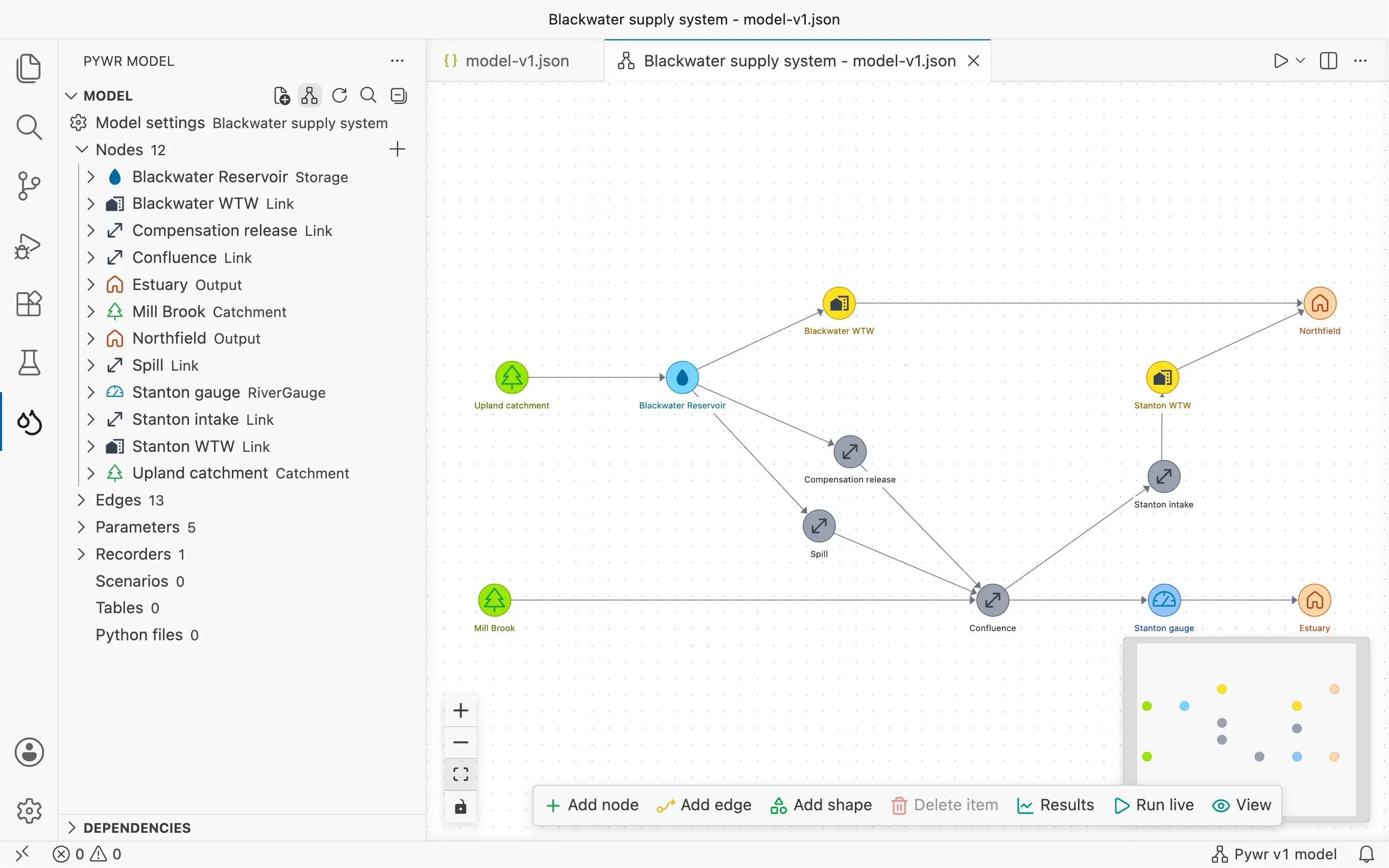Click the add node plus icon beside Nodes
Image resolution: width=1389 pixels, height=868 pixels.
[x=397, y=149]
